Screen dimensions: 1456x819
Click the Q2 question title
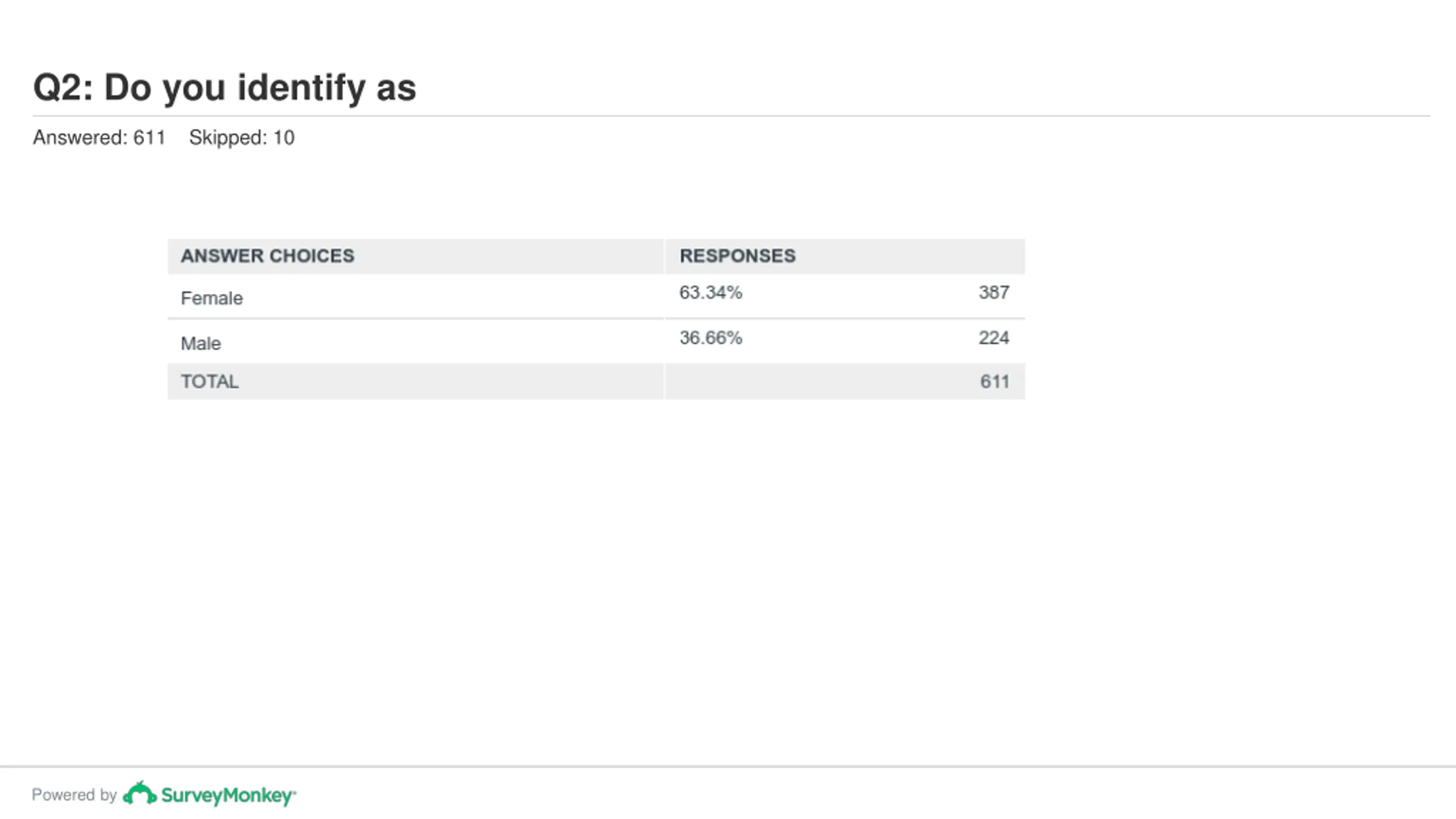click(225, 88)
